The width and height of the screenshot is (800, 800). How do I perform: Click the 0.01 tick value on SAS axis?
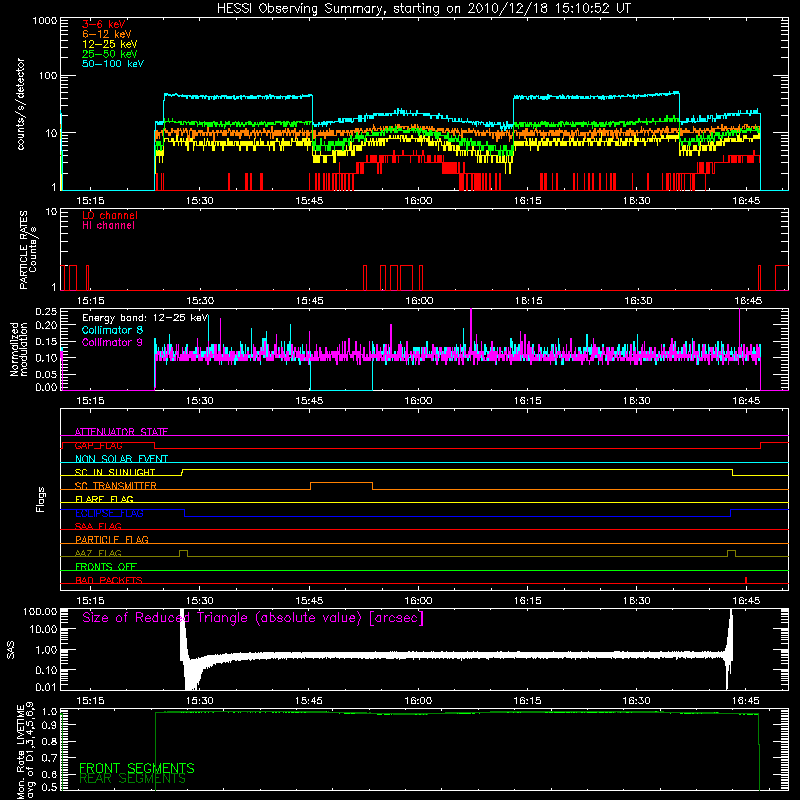(x=46, y=687)
